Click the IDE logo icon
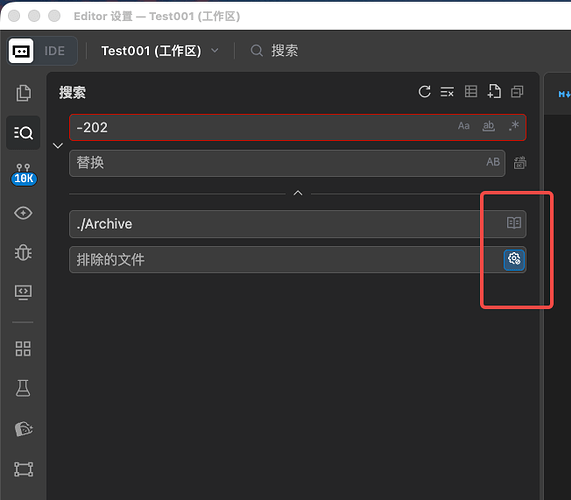Viewport: 571px width, 500px height. pos(21,51)
